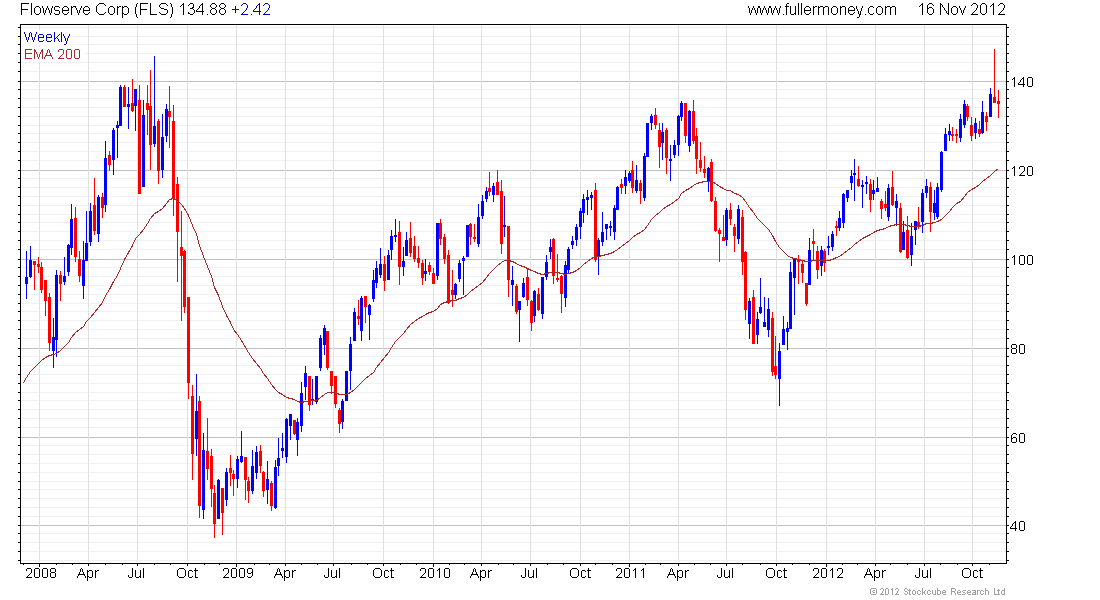Screen dimensions: 1100x600
Task: Click the 2012 year axis label
Action: click(x=828, y=573)
